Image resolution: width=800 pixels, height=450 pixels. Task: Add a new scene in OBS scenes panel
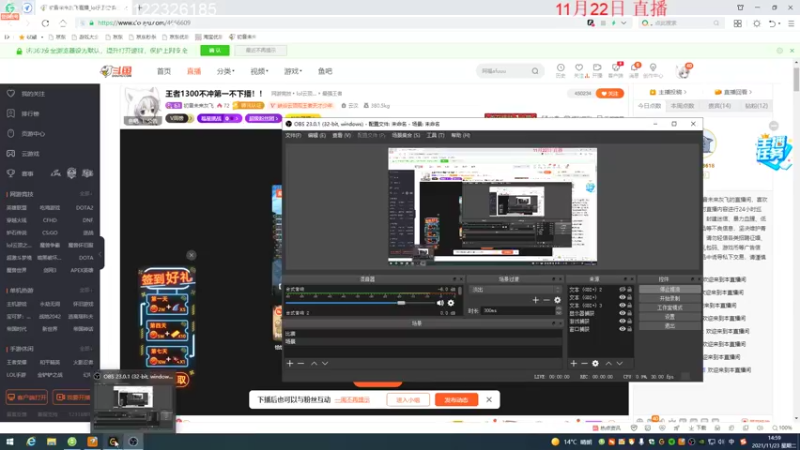[290, 363]
